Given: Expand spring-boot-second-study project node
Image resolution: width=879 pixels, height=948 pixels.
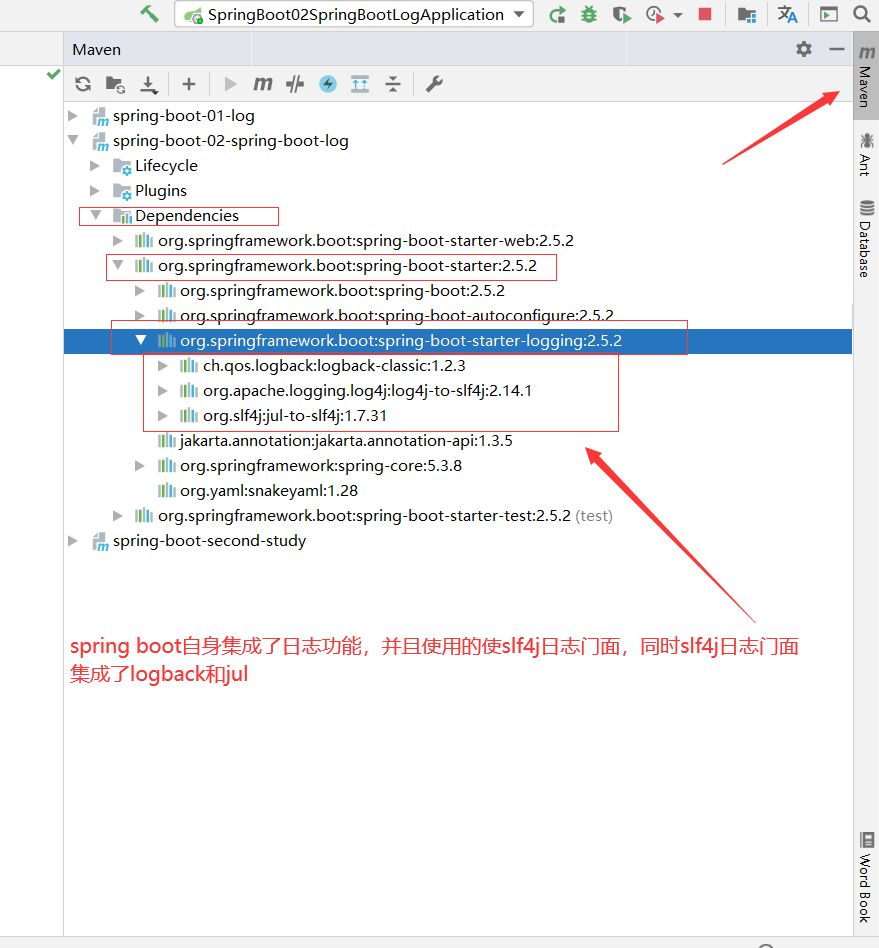Looking at the screenshot, I should pos(73,541).
